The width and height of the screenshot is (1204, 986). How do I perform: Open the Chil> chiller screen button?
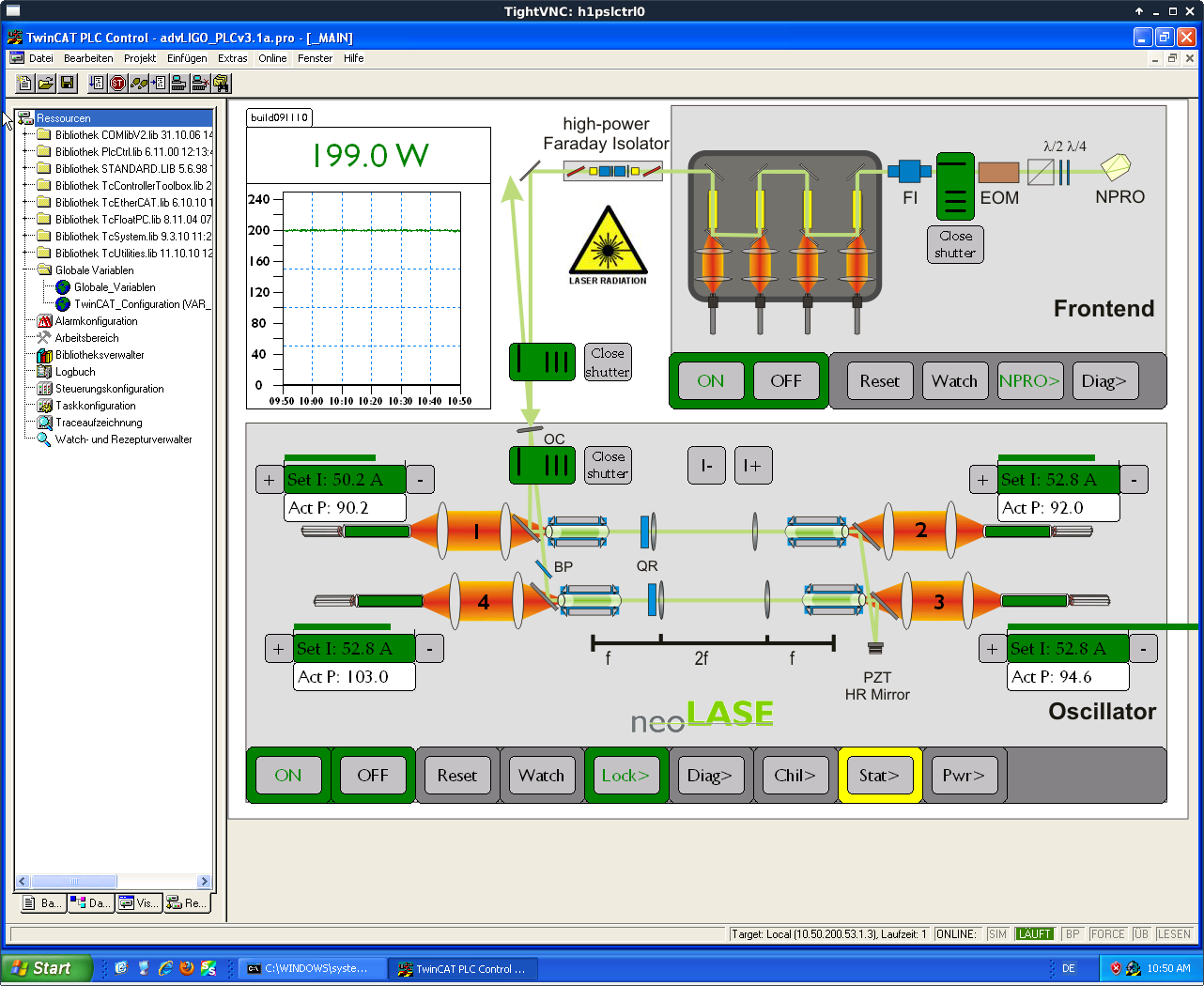[795, 776]
